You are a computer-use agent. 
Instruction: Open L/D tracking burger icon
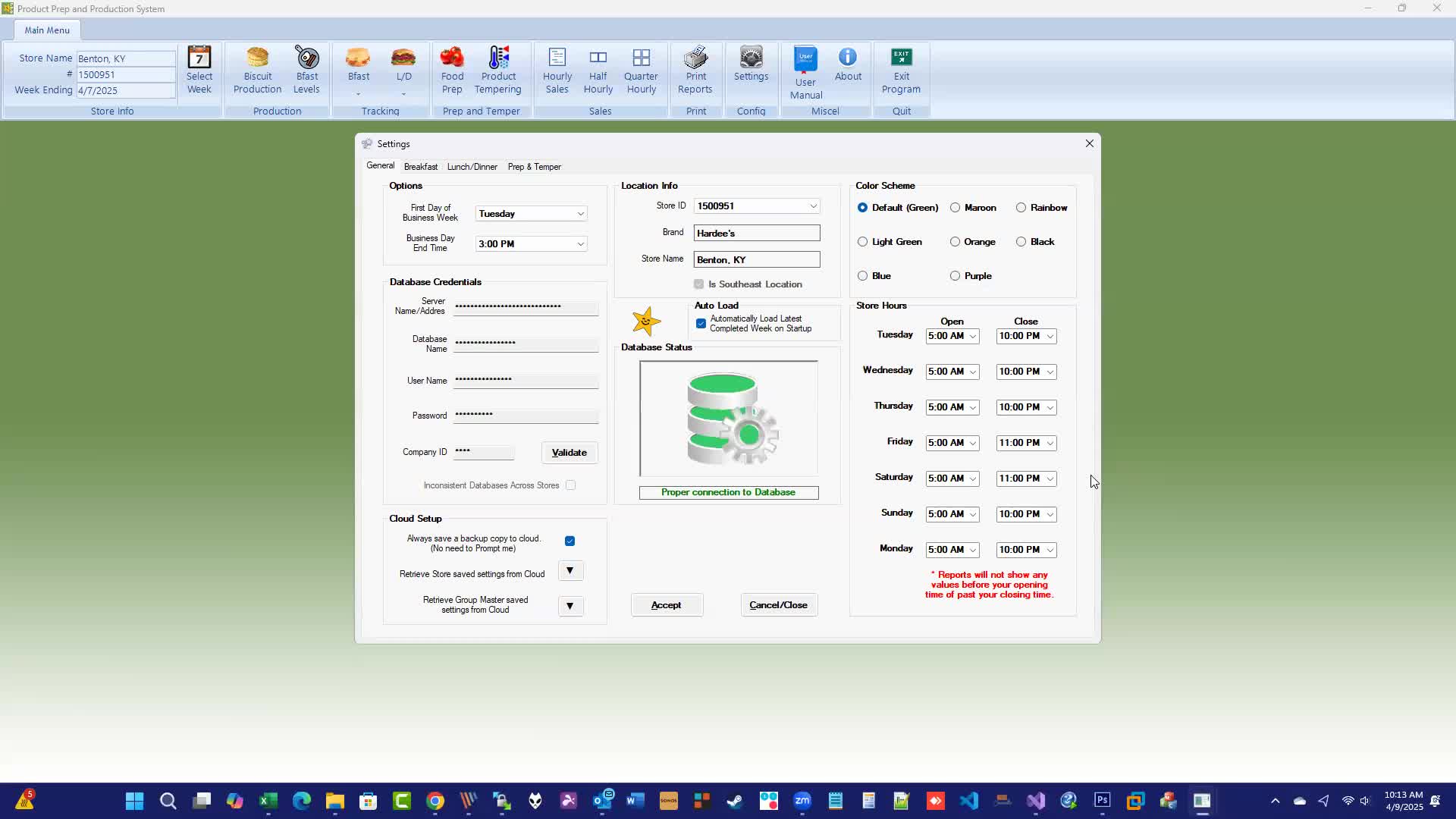[403, 58]
